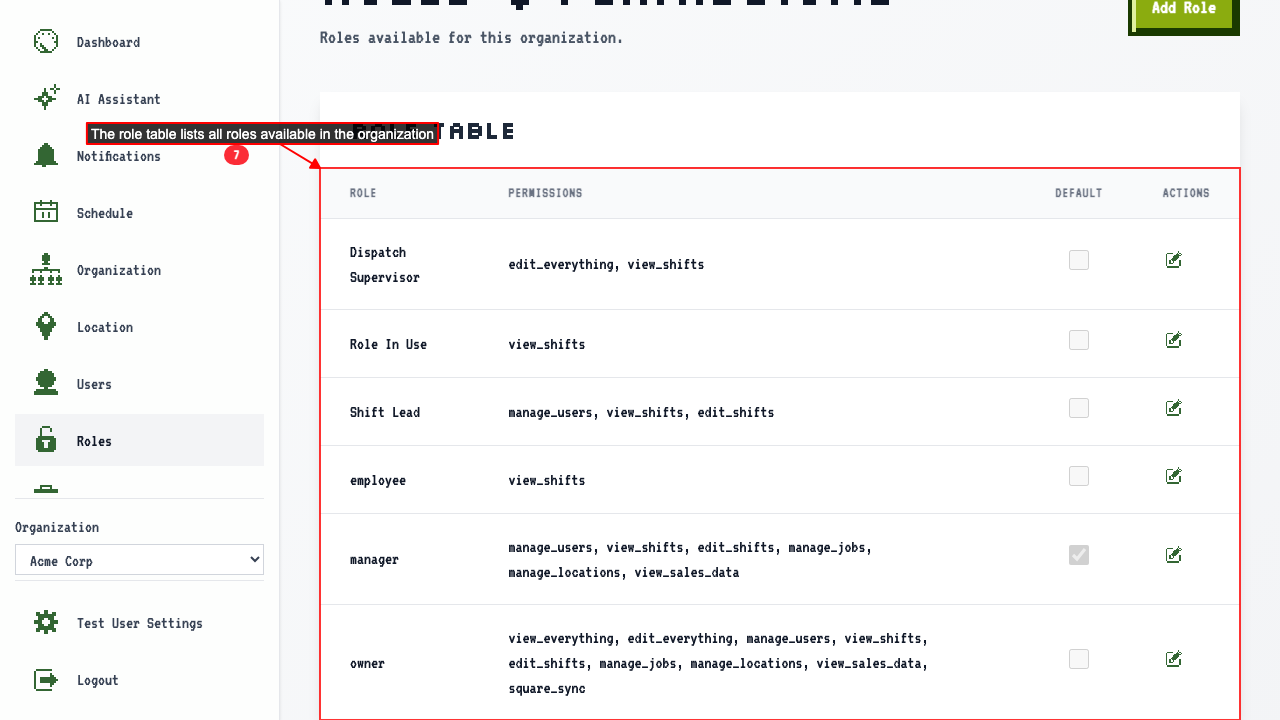
Task: Select Roles in the sidebar
Action: [x=139, y=440]
